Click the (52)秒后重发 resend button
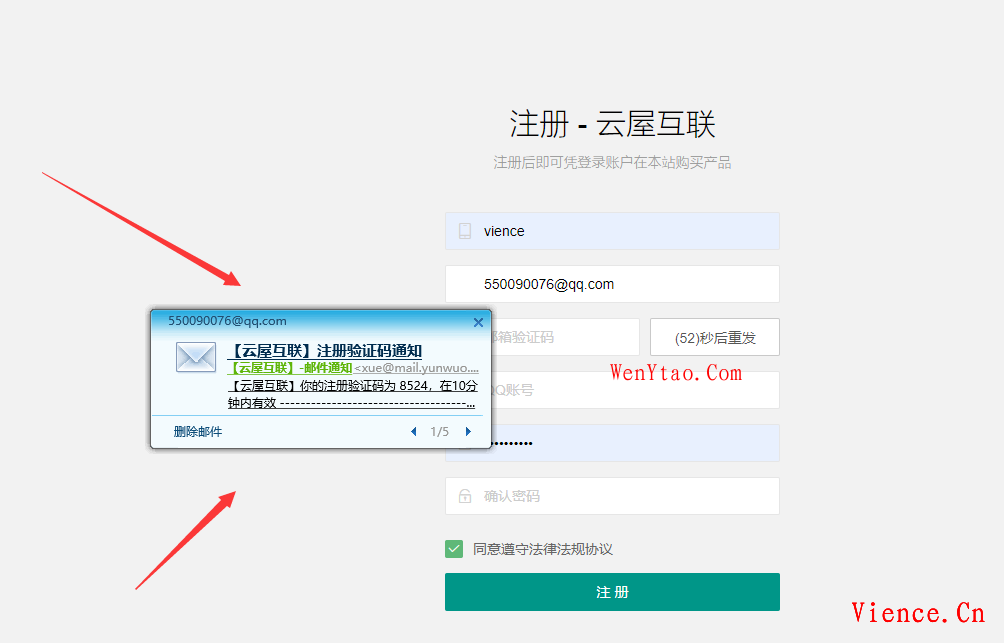 point(715,337)
